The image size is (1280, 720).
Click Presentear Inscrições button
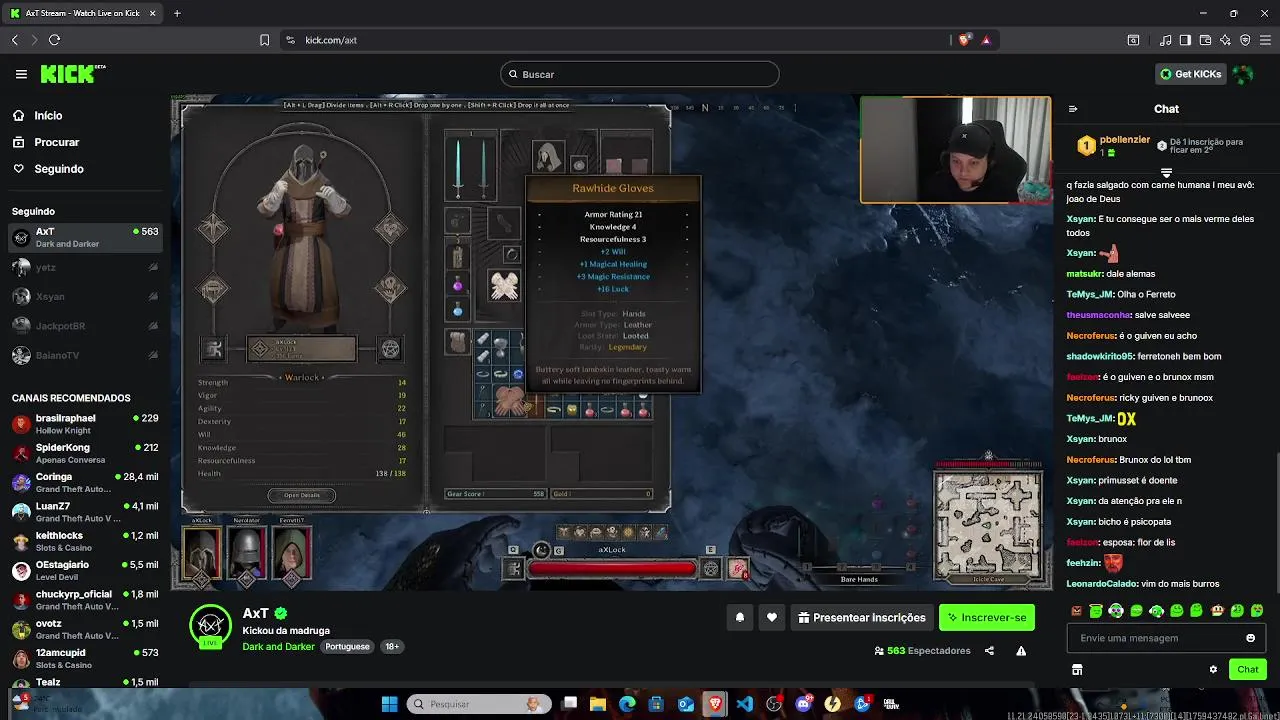coord(861,618)
